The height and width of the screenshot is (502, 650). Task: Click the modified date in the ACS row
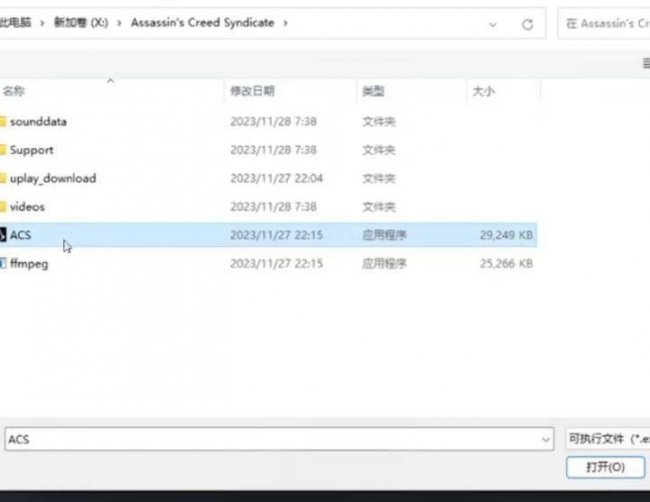(276, 235)
